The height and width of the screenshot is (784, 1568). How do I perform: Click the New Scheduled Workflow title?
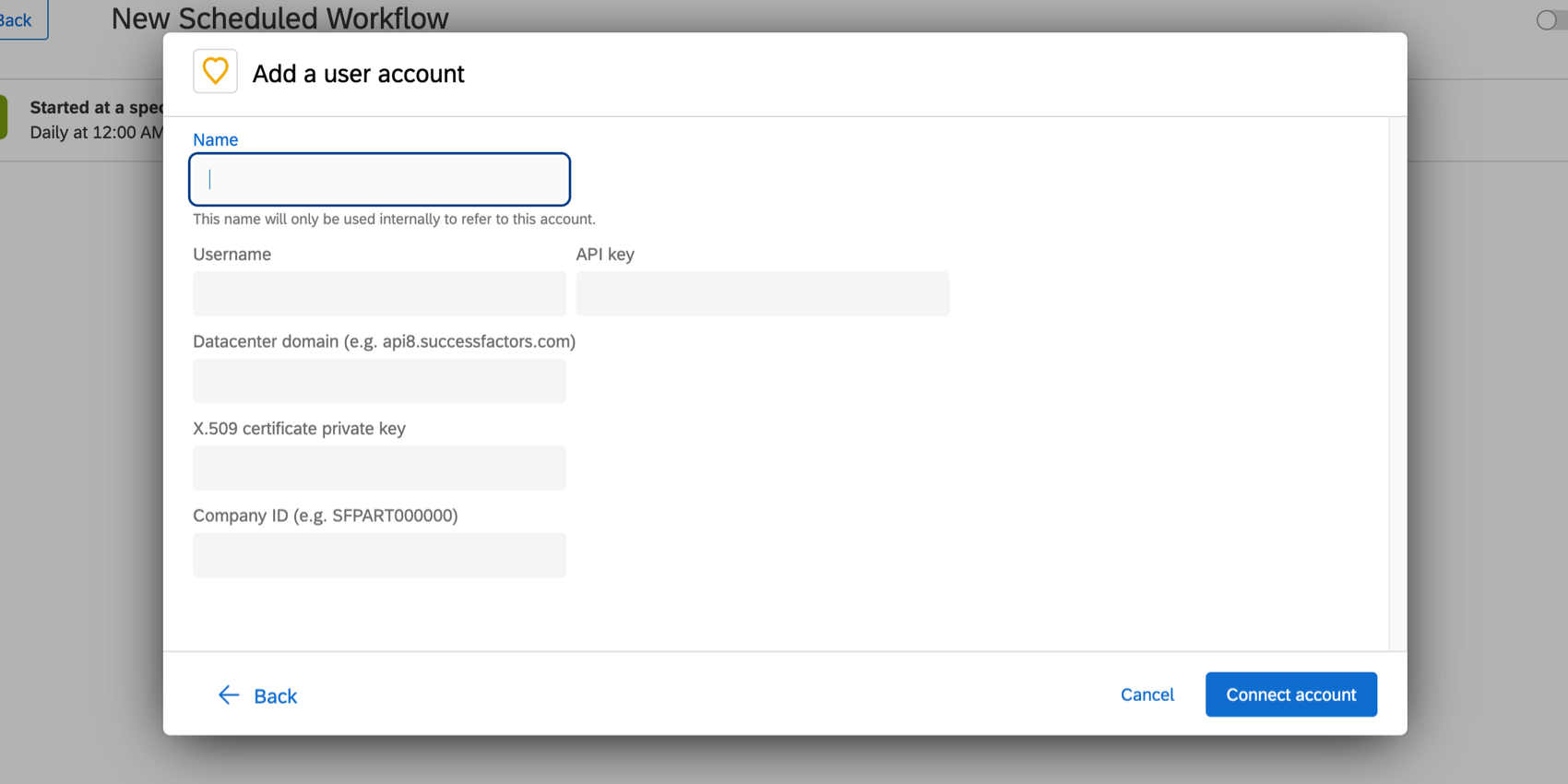click(x=279, y=18)
